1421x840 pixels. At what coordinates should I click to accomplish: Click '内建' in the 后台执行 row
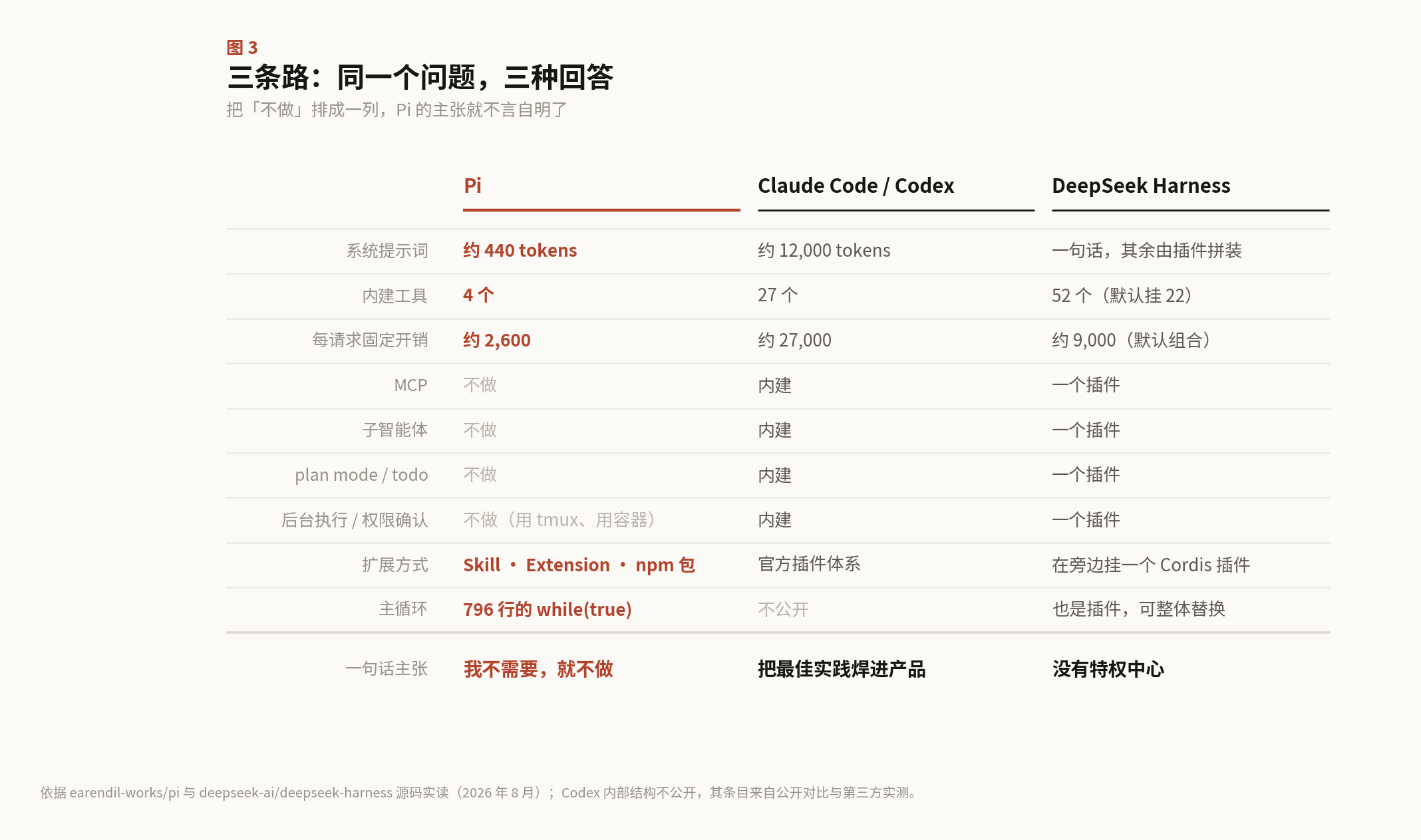pos(775,520)
